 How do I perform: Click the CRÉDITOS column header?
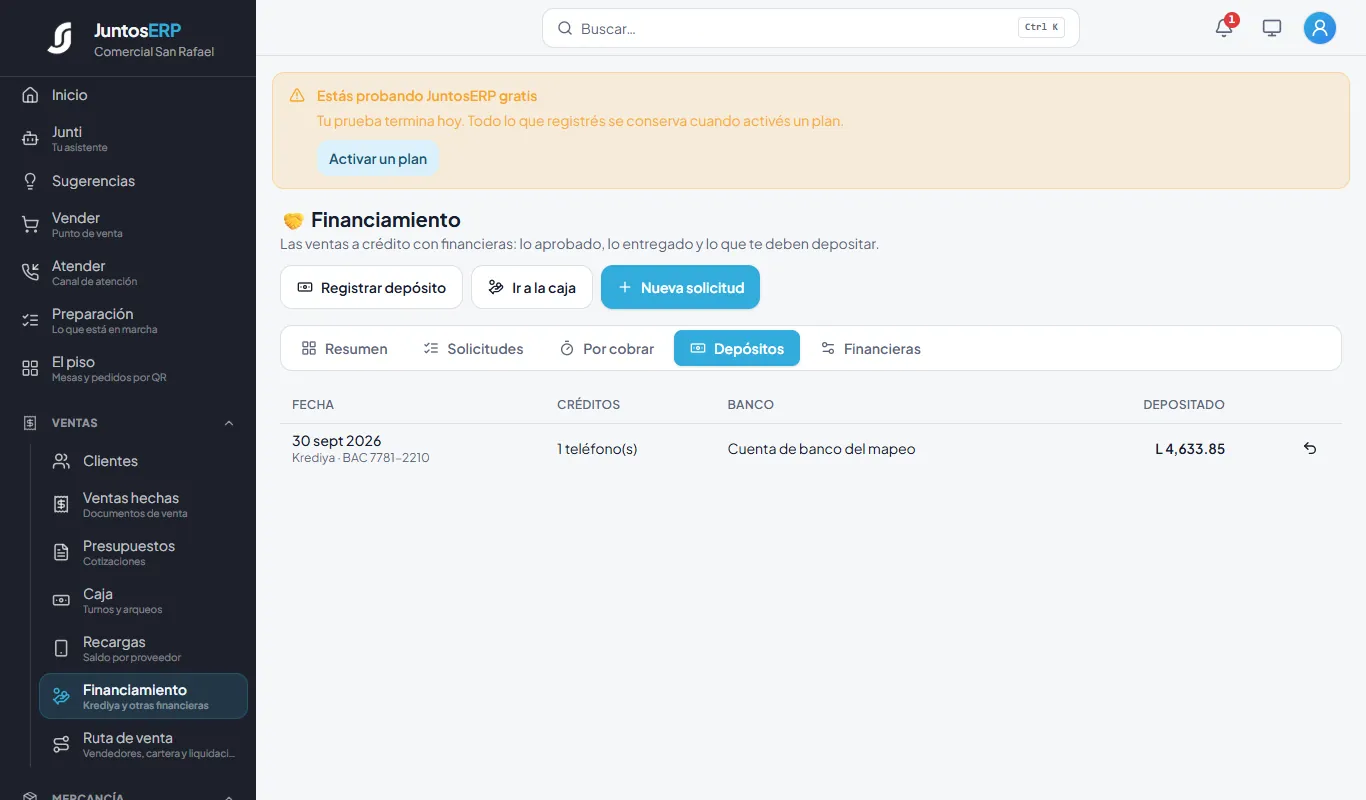588,405
